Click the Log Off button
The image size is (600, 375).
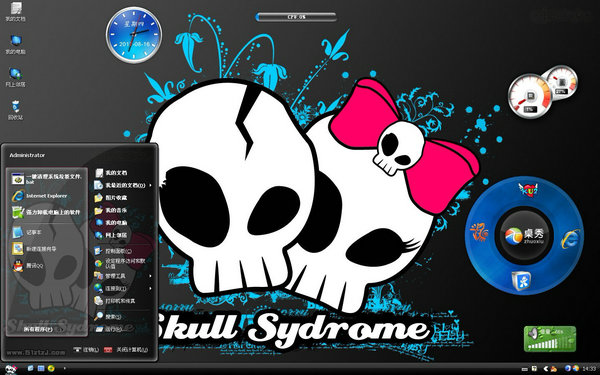[86, 350]
